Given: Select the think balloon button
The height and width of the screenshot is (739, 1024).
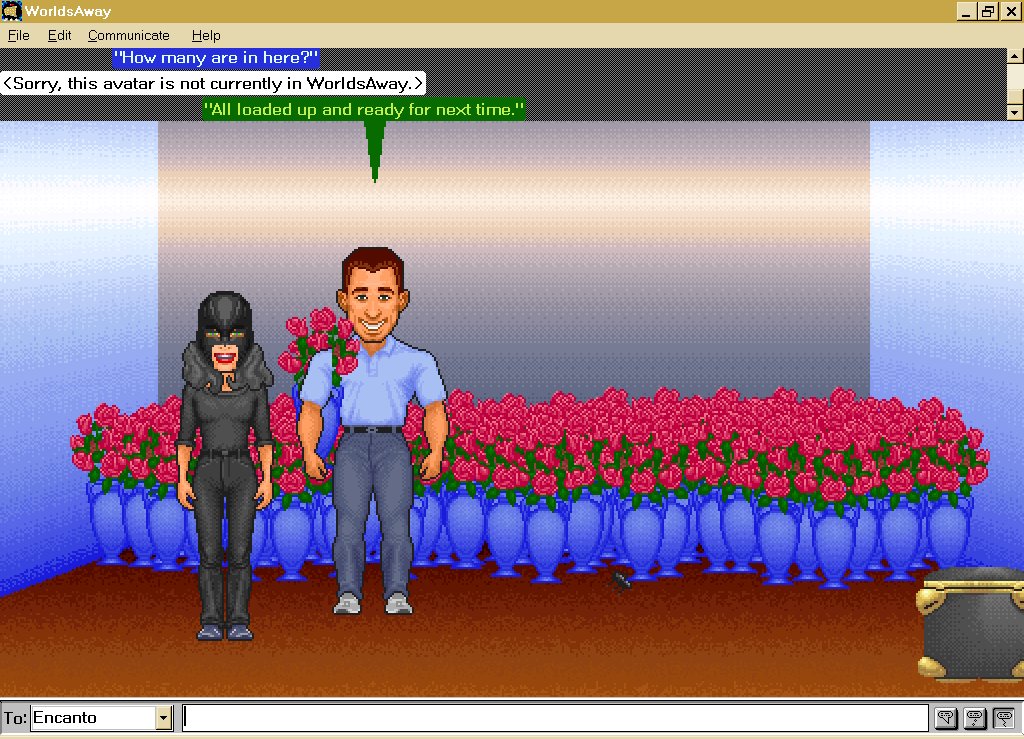Looking at the screenshot, I should point(974,718).
